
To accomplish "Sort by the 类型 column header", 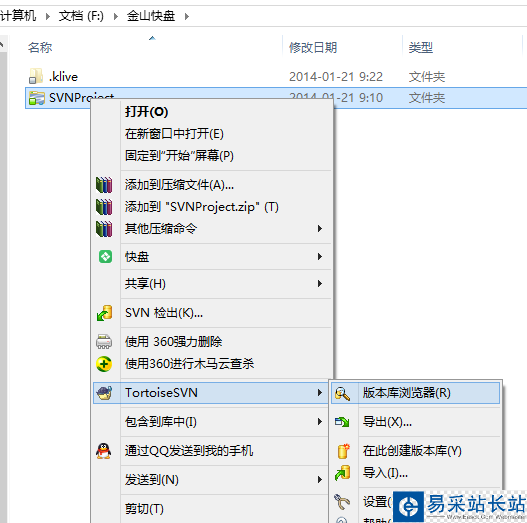I will 421,47.
